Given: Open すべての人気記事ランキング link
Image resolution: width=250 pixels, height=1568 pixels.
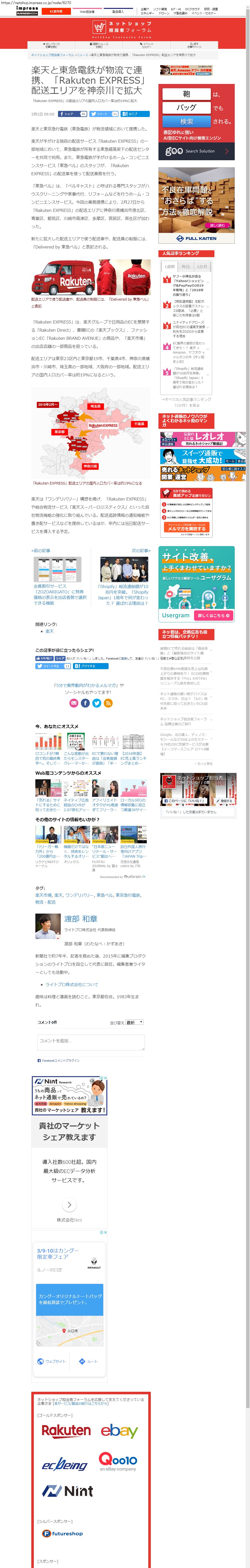Looking at the screenshot, I should (186, 402).
